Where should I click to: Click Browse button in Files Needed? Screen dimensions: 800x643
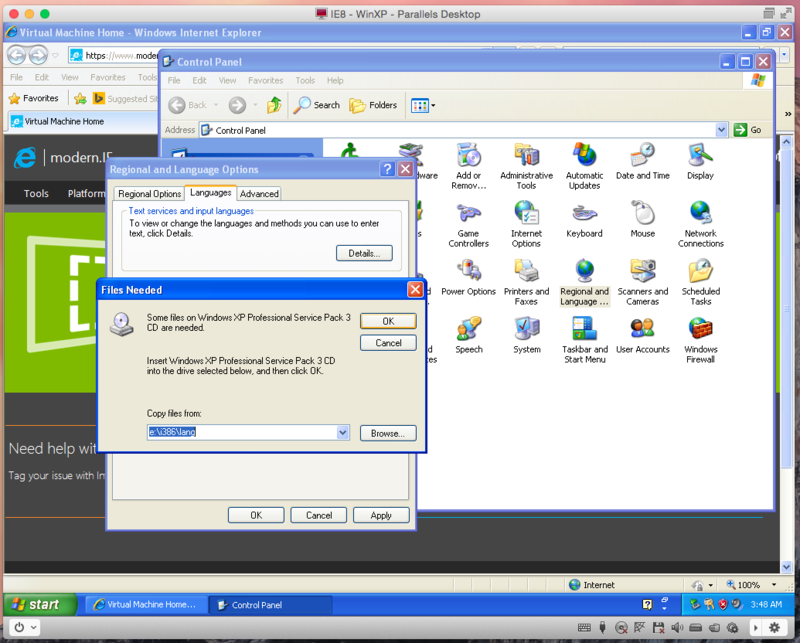(388, 433)
